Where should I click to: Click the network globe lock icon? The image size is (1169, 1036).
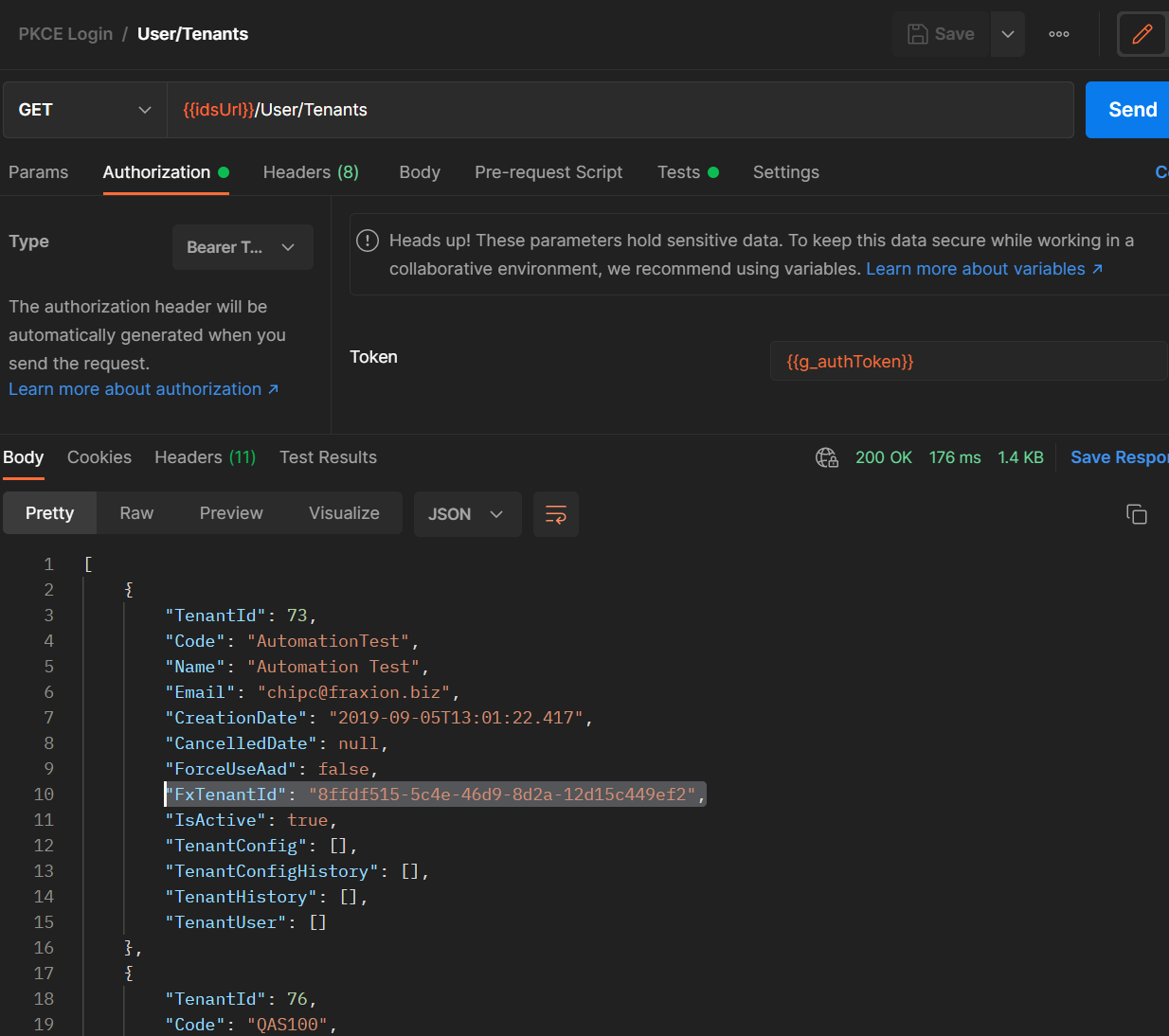click(826, 457)
